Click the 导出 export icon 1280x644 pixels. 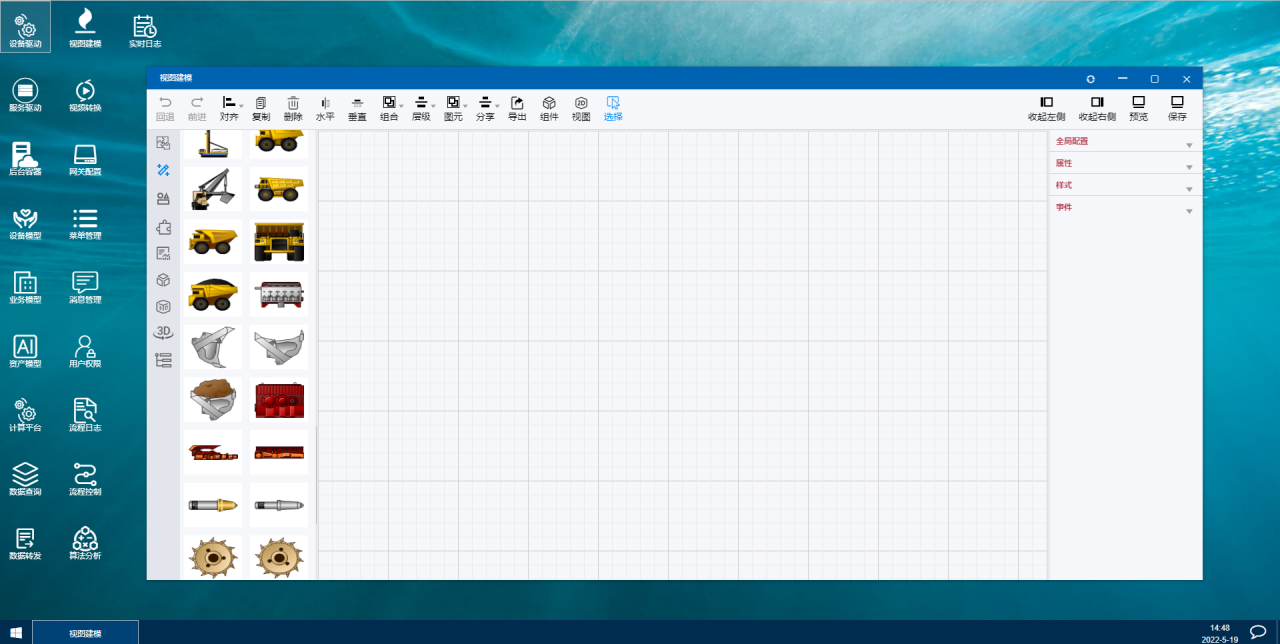click(517, 102)
